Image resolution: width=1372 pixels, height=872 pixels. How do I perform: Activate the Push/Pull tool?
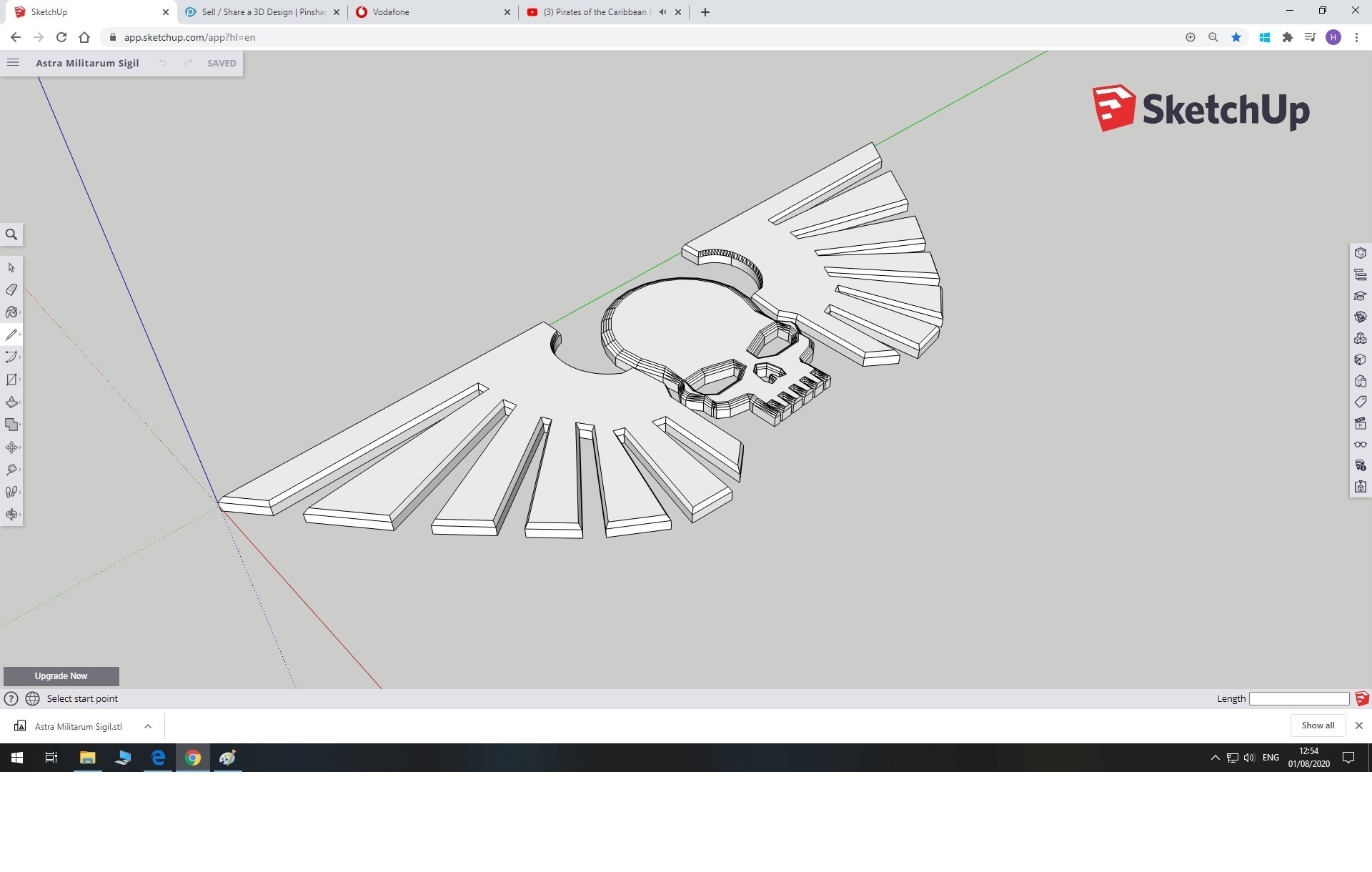[x=11, y=402]
